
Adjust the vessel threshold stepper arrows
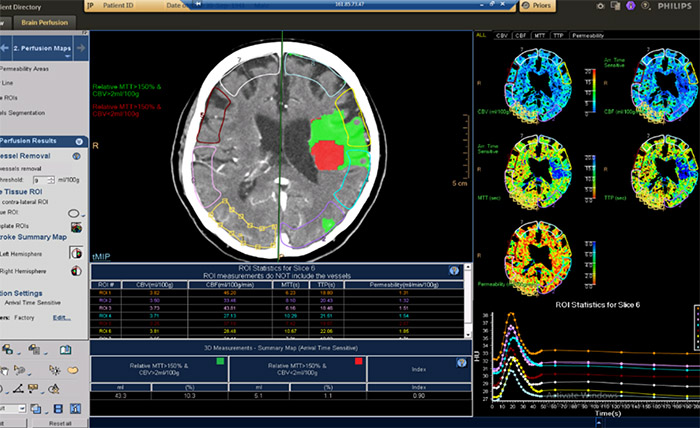click(x=51, y=180)
